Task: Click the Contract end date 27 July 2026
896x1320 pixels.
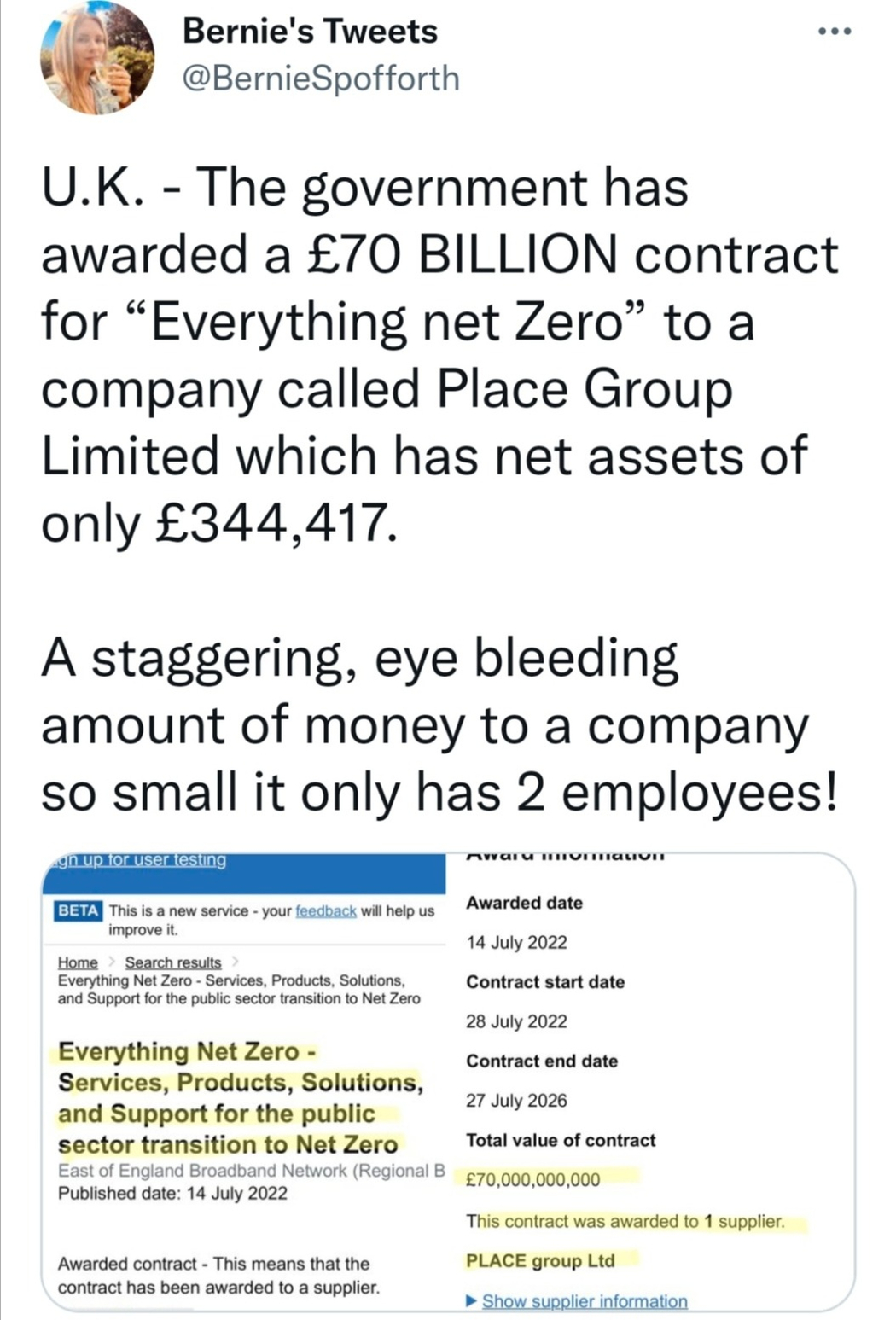Action: (516, 1101)
